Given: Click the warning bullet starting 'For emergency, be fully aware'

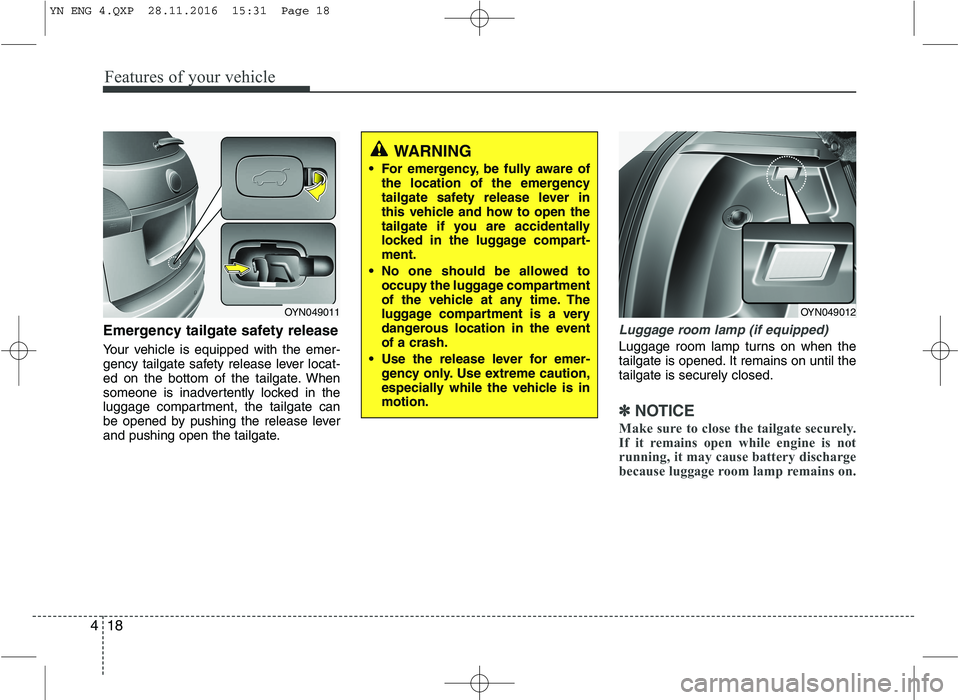Looking at the screenshot, I should 479,211.
